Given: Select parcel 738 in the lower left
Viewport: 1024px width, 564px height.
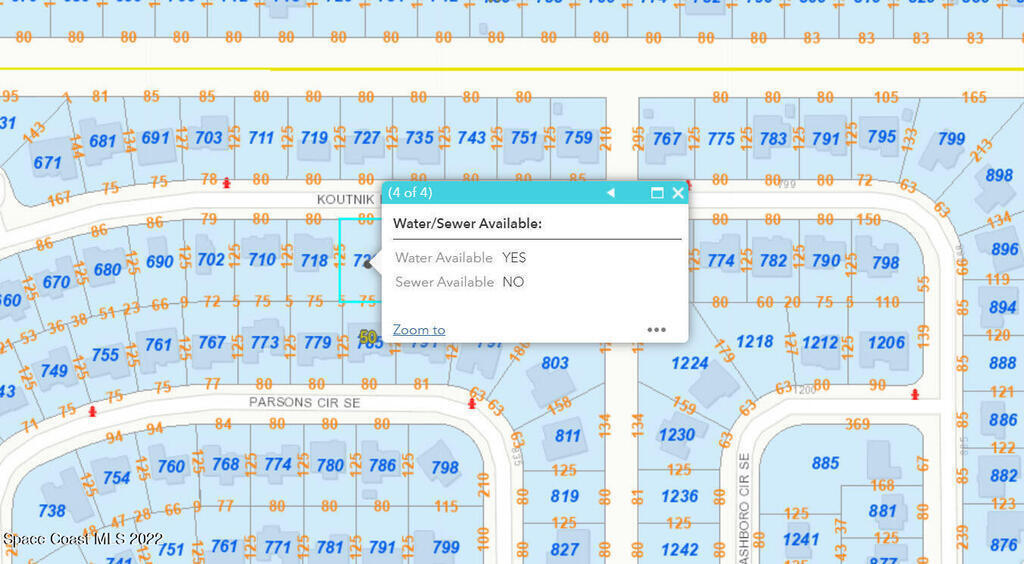Looking at the screenshot, I should pos(51,510).
